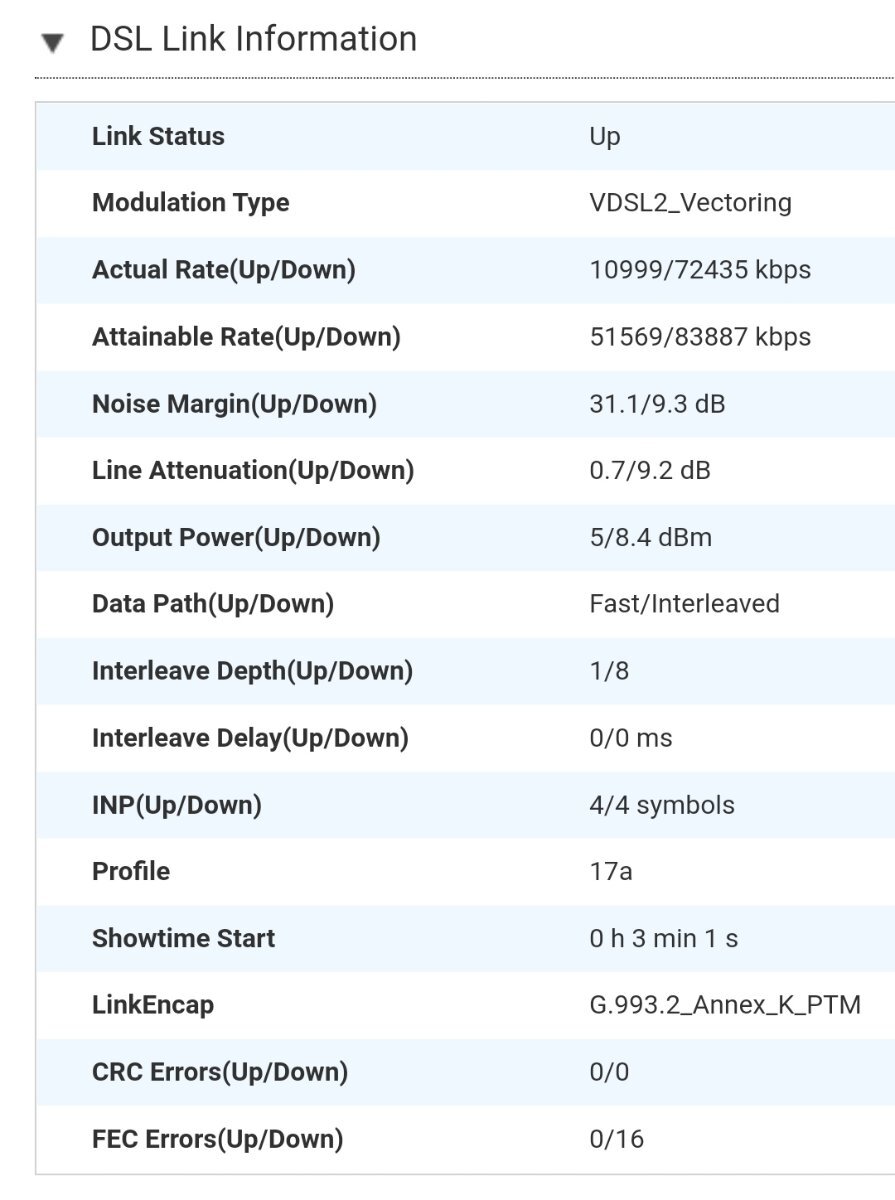Select the G.993.2_Annex_K_PTM LinkEncap value
Screen dimensions: 895x1200
click(725, 1005)
